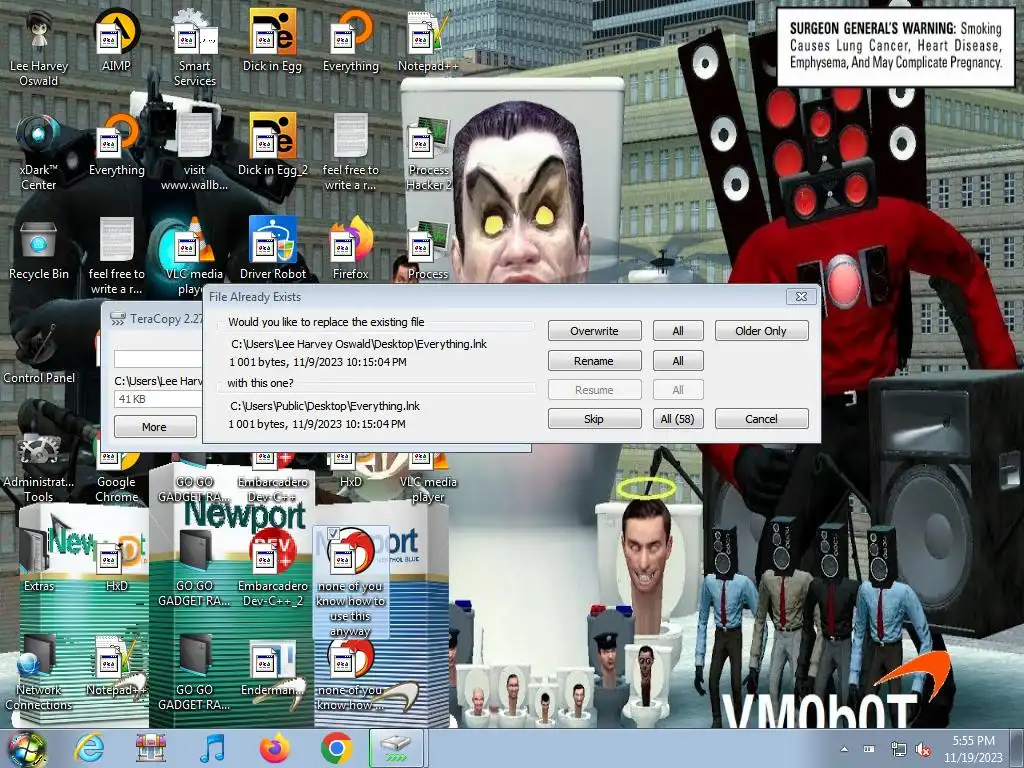Open the Windows Start menu
Screen dimensions: 1024x768
[x=26, y=749]
